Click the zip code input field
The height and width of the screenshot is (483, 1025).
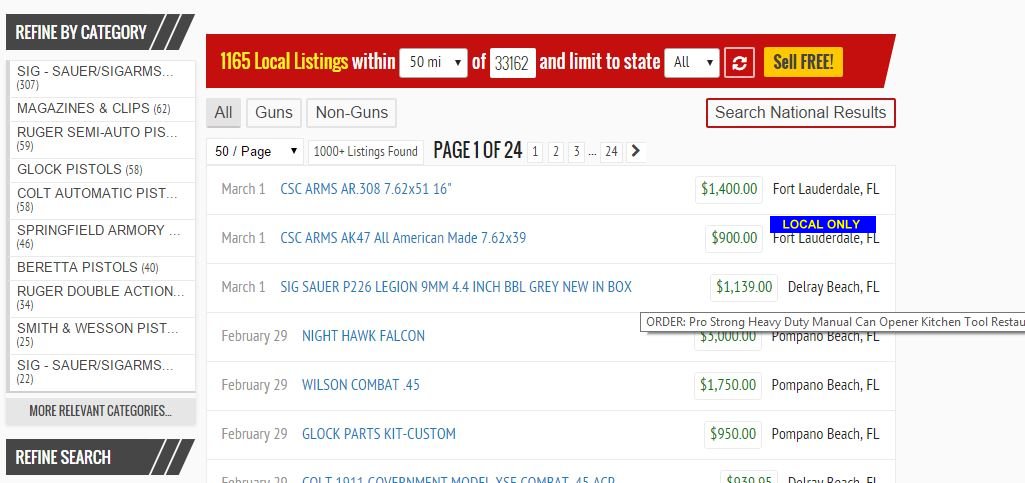512,63
